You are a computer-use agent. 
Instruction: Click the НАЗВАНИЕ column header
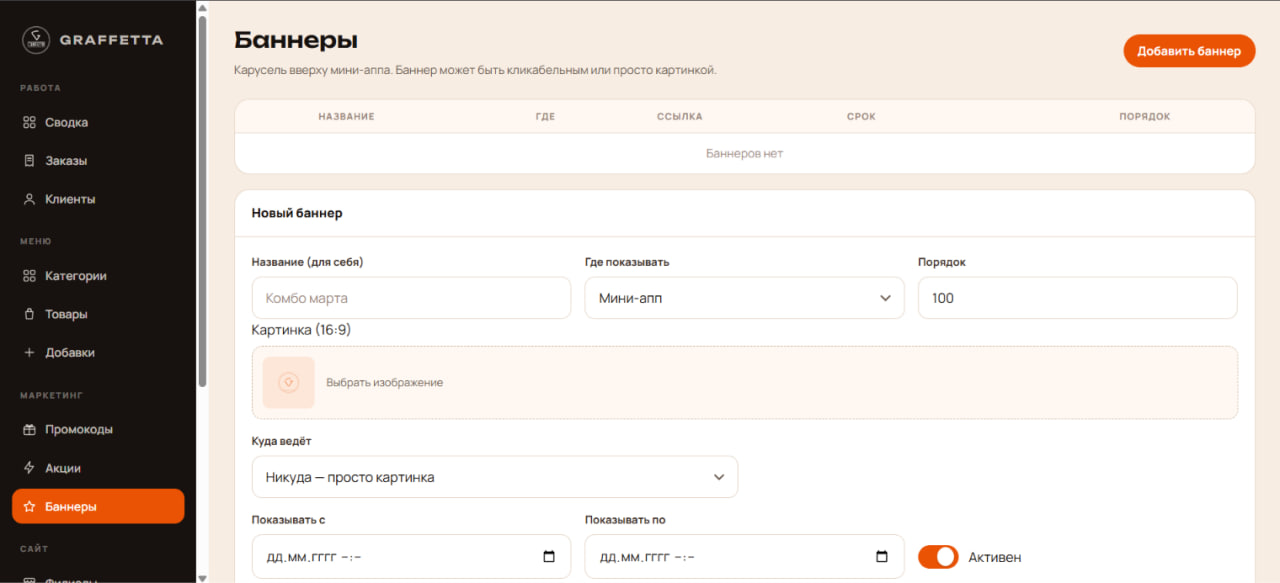(346, 117)
